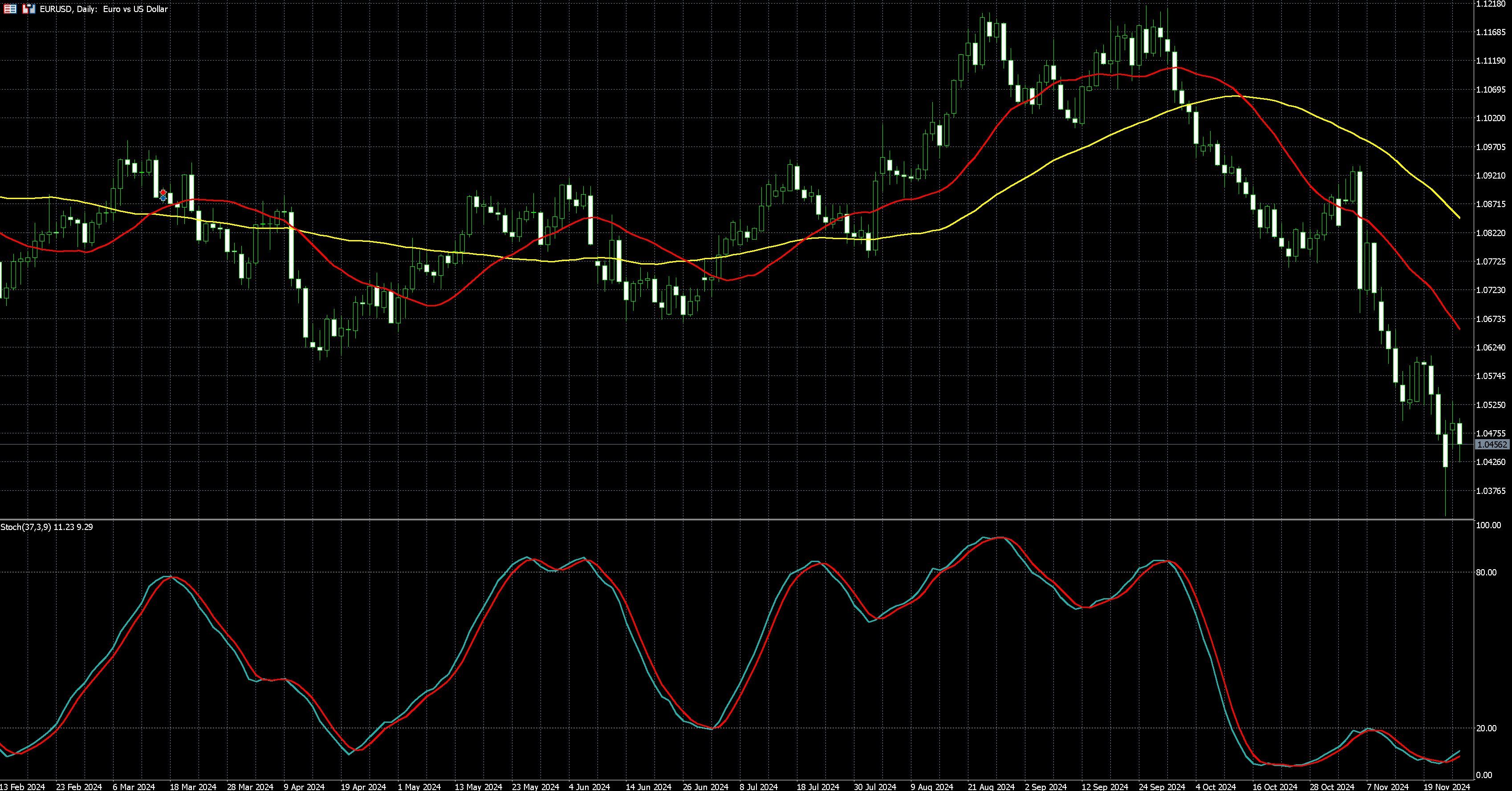Screen dimensions: 1512x791
Task: Click the 21 Aug 2024 date label
Action: (991, 786)
